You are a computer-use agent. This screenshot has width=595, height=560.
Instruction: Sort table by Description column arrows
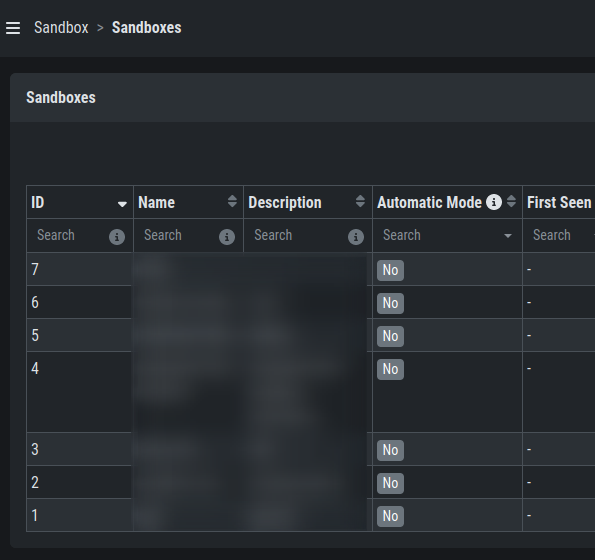360,201
